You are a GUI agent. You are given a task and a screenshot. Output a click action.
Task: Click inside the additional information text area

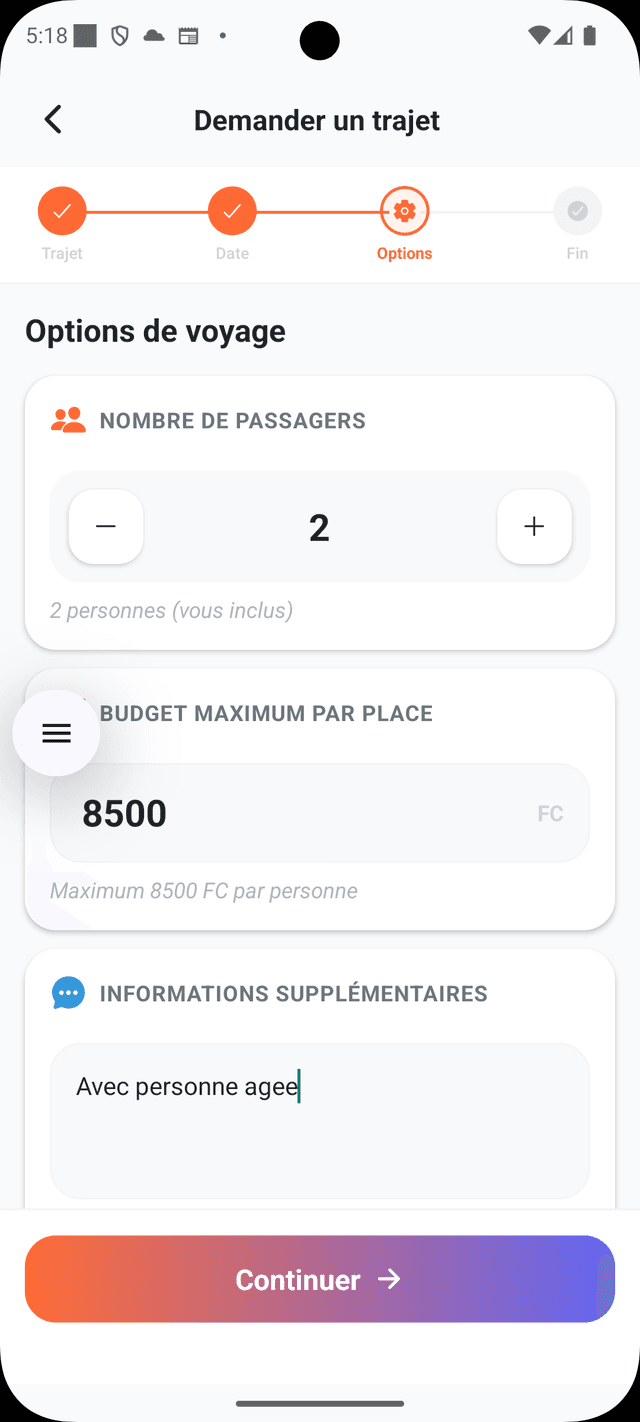319,1120
